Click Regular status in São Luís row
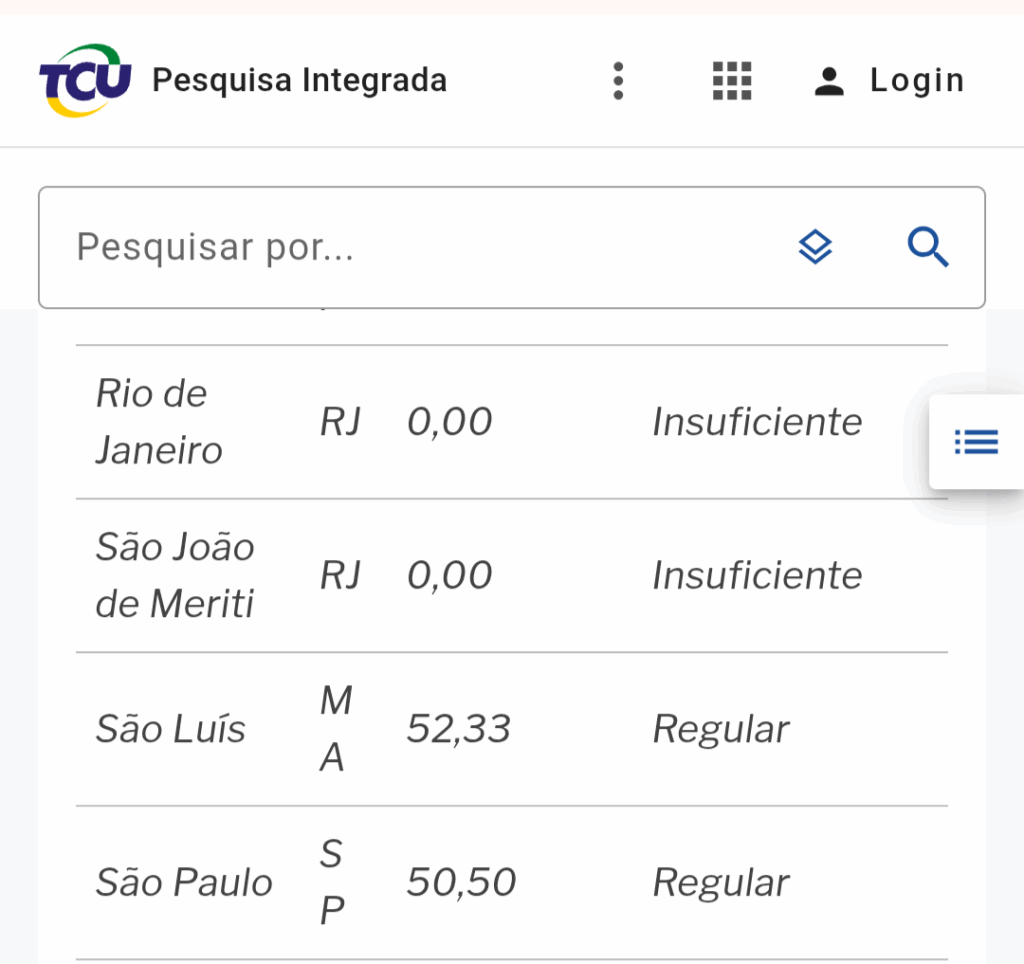This screenshot has height=964, width=1024. (721, 729)
